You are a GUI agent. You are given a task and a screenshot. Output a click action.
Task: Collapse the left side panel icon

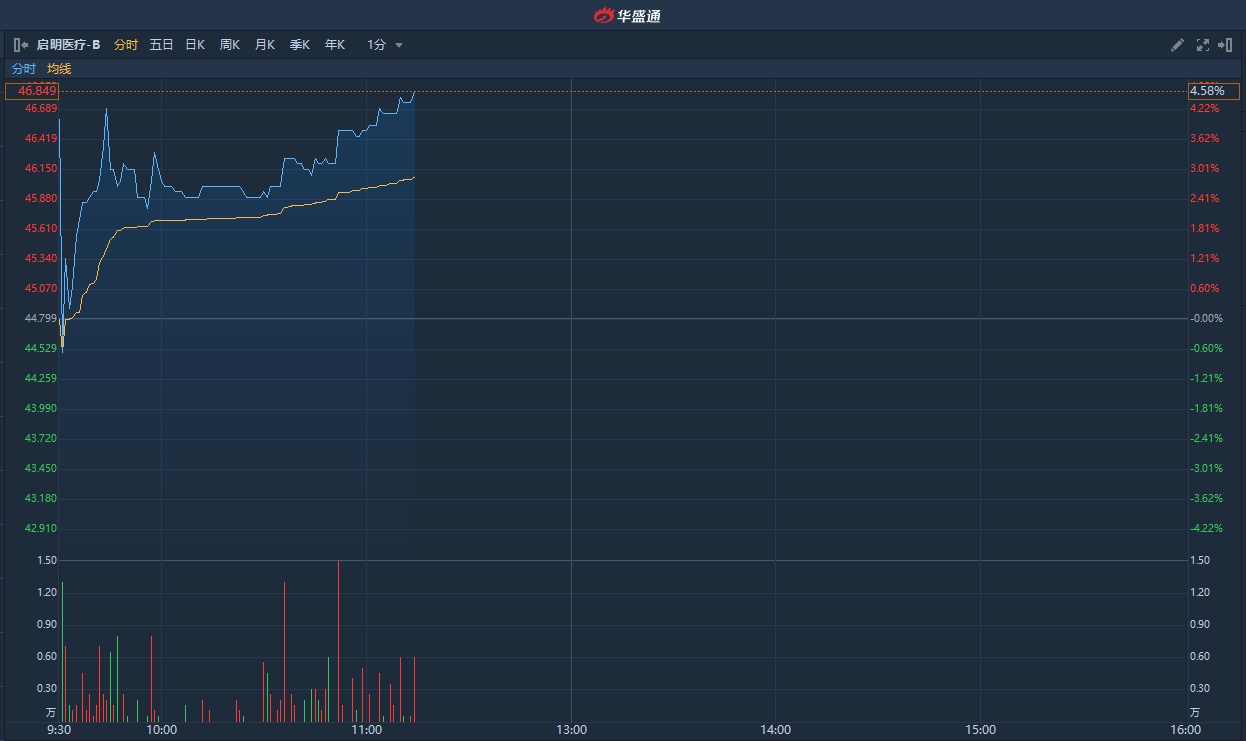[20, 45]
